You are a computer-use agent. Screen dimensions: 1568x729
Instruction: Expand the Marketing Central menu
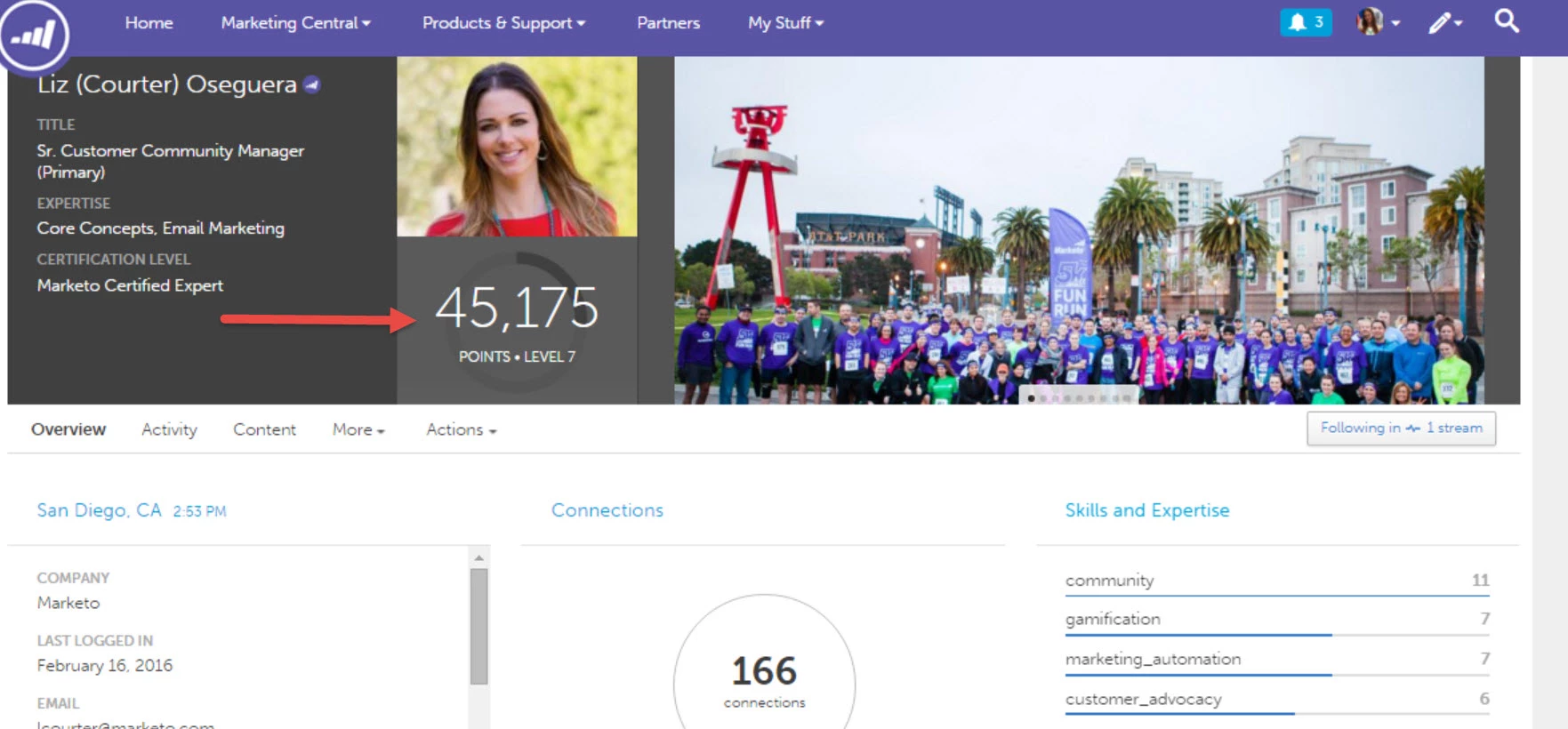tap(295, 23)
